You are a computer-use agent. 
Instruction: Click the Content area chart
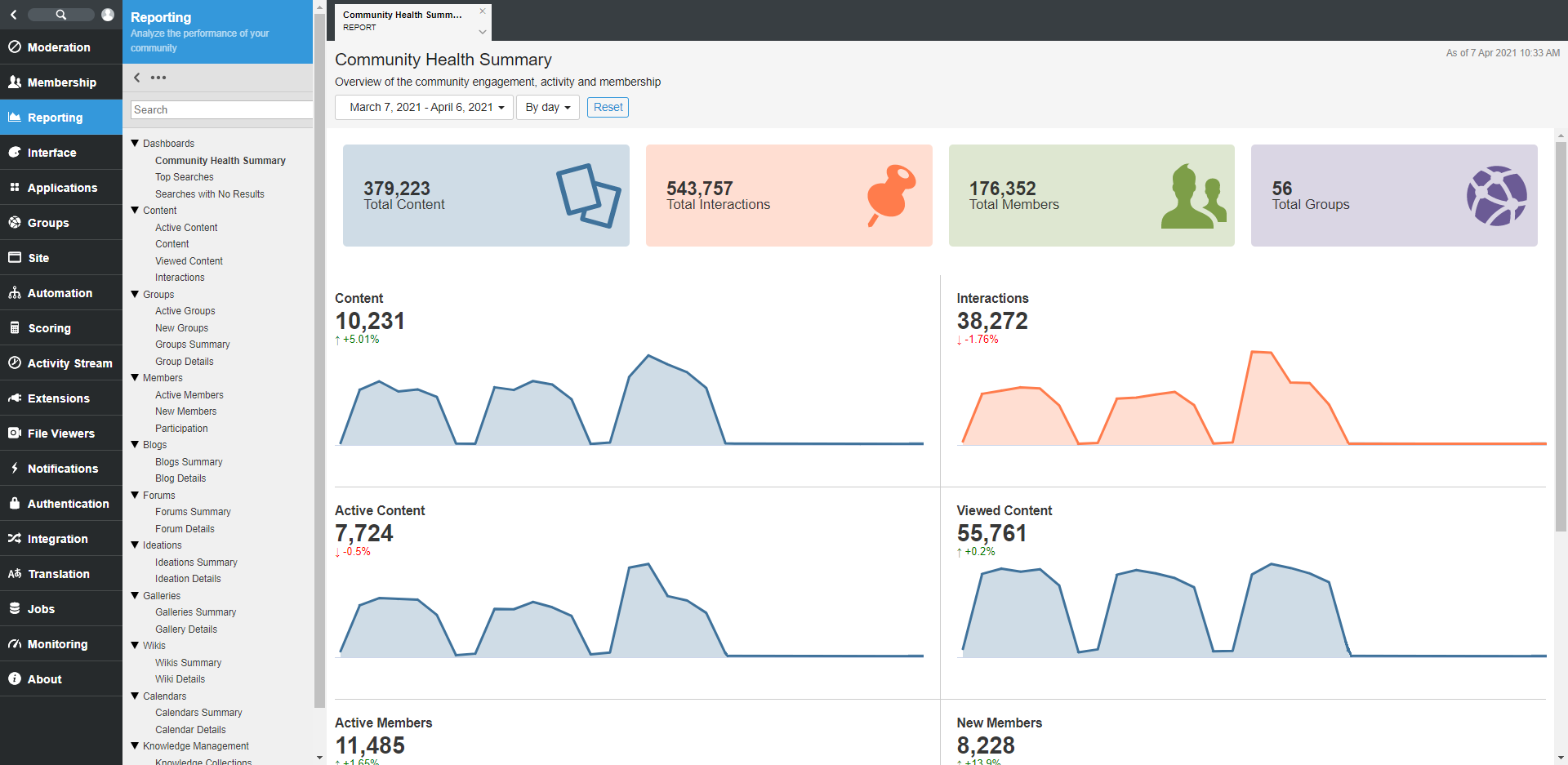point(630,400)
